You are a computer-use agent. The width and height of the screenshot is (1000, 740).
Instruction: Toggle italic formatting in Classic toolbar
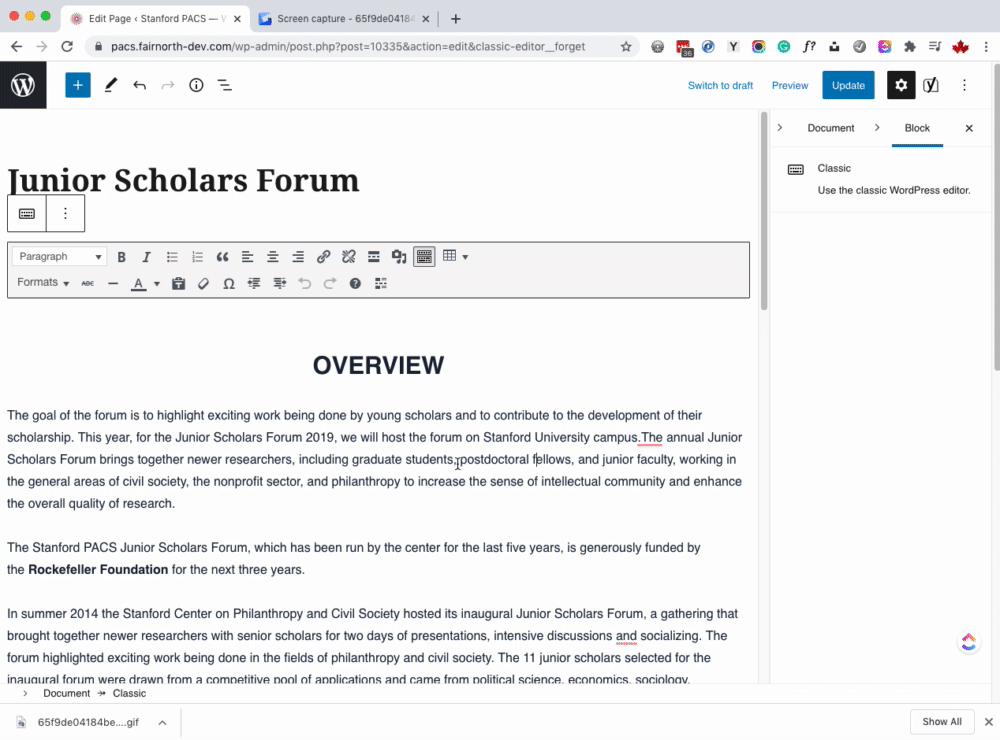pos(146,256)
